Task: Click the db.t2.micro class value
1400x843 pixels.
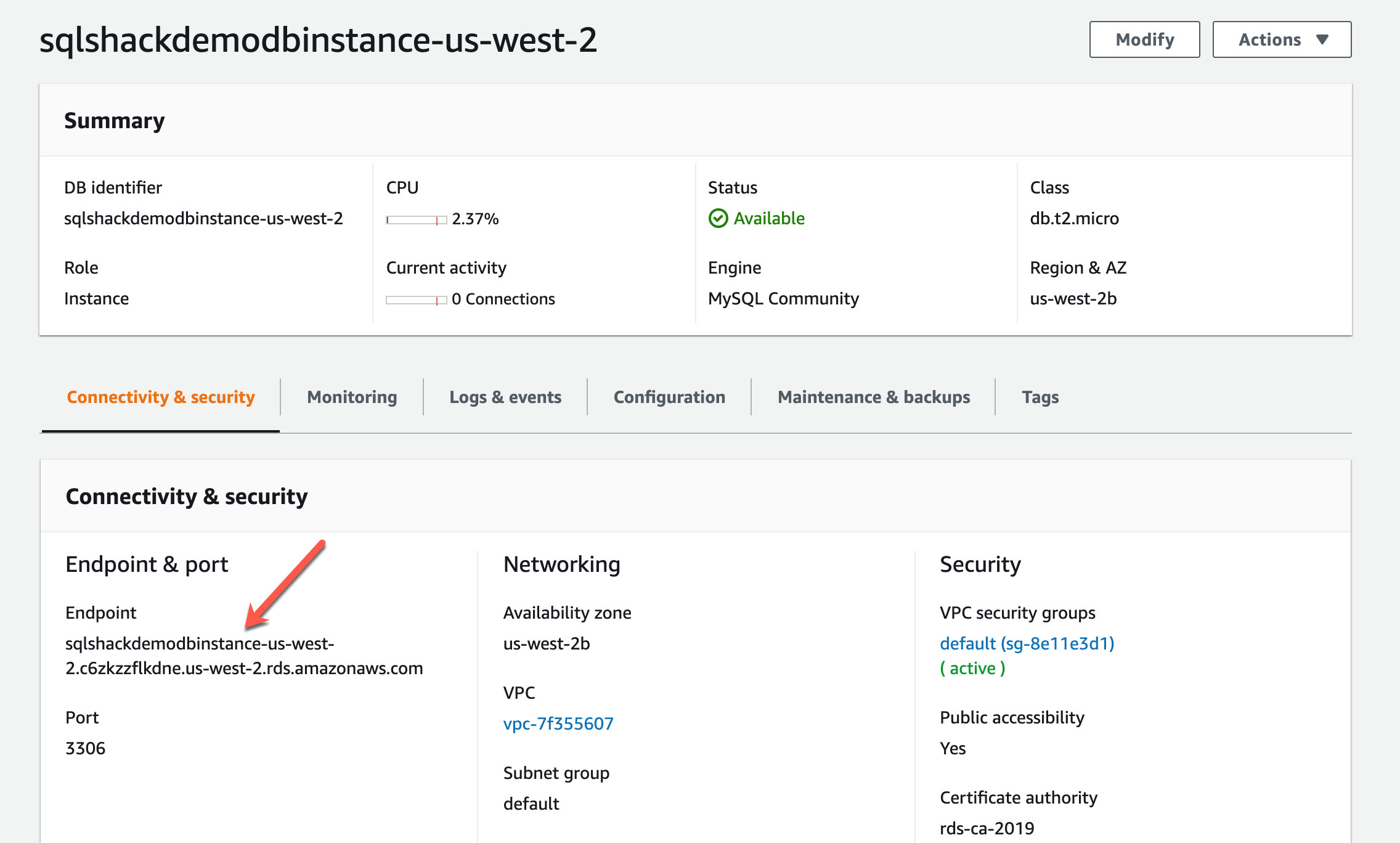Action: tap(1074, 218)
